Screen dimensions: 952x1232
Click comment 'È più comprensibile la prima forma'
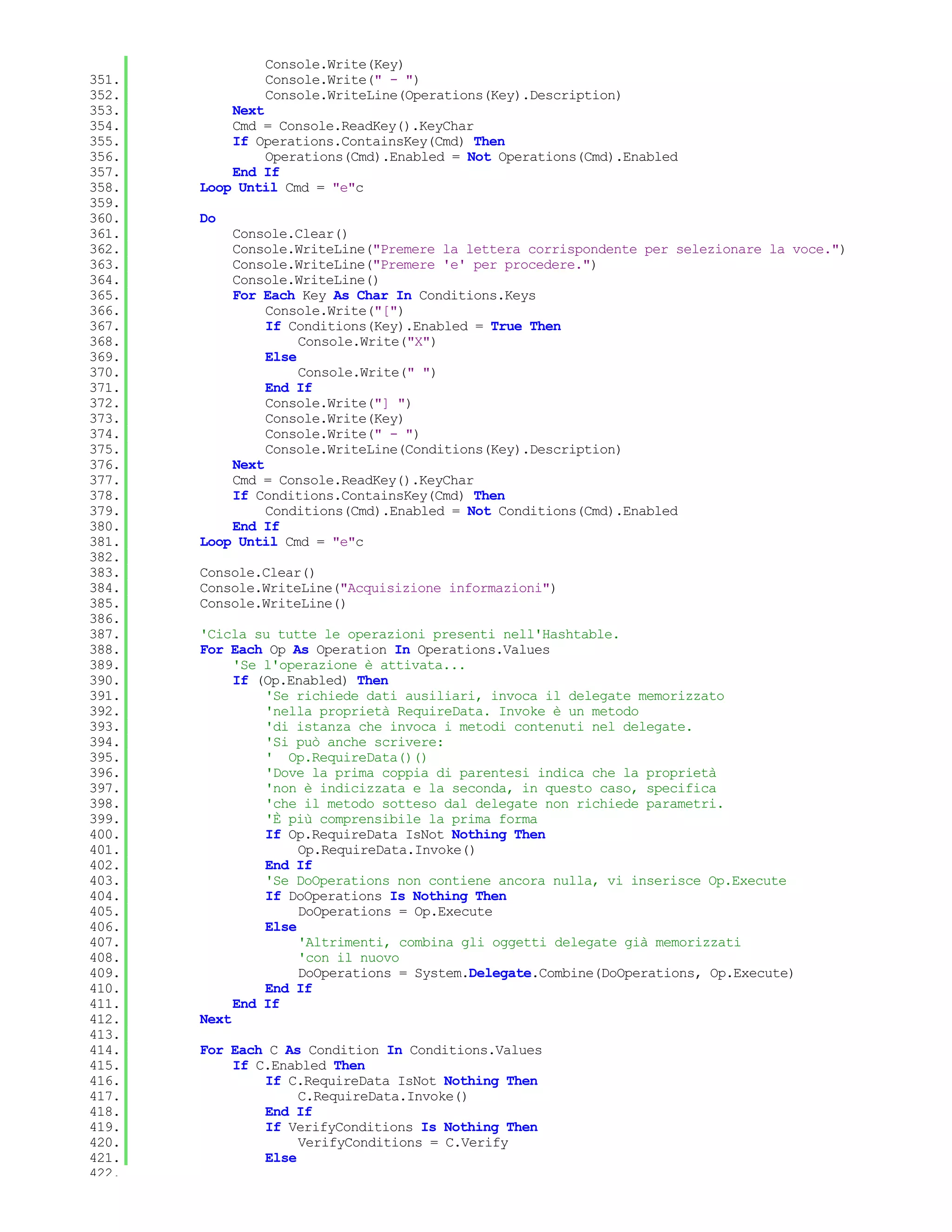401,819
